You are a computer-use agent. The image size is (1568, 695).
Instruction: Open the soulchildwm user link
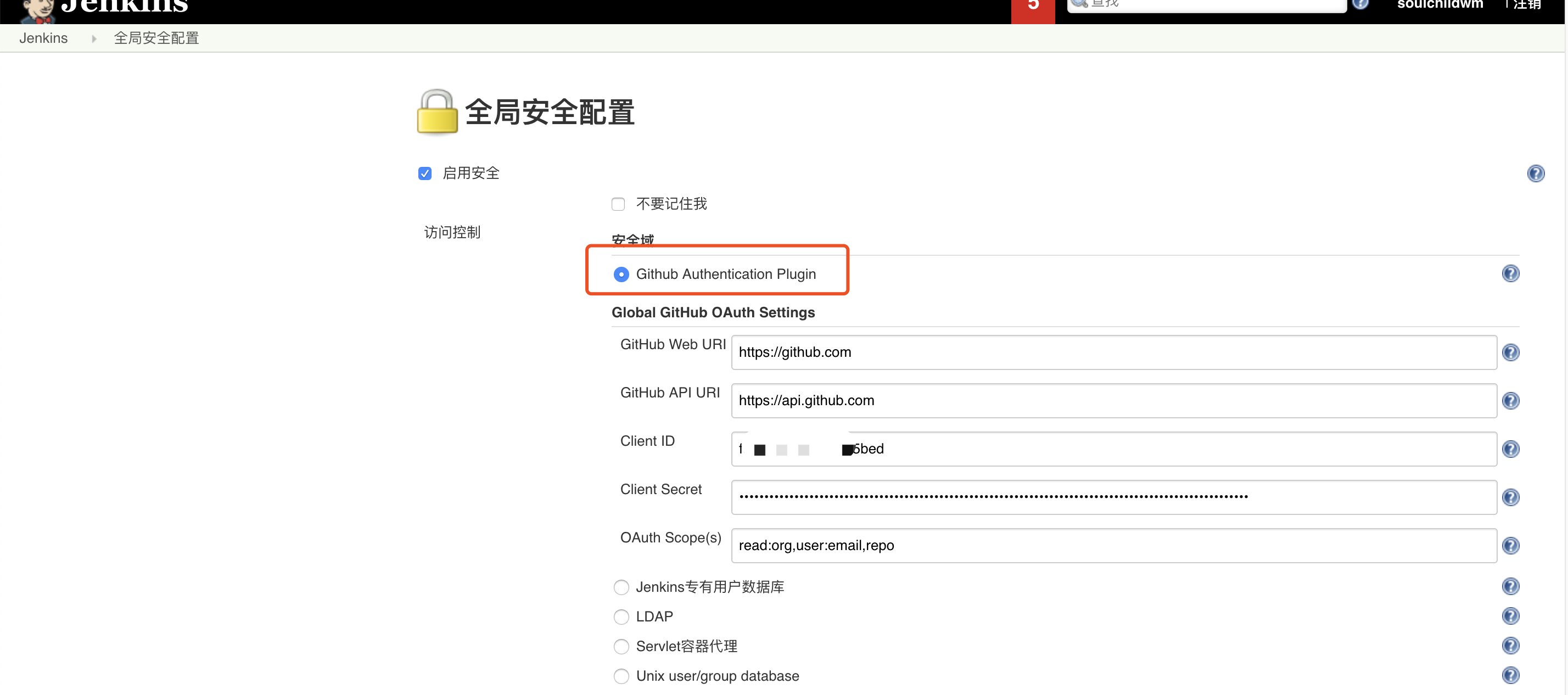tap(1440, 5)
